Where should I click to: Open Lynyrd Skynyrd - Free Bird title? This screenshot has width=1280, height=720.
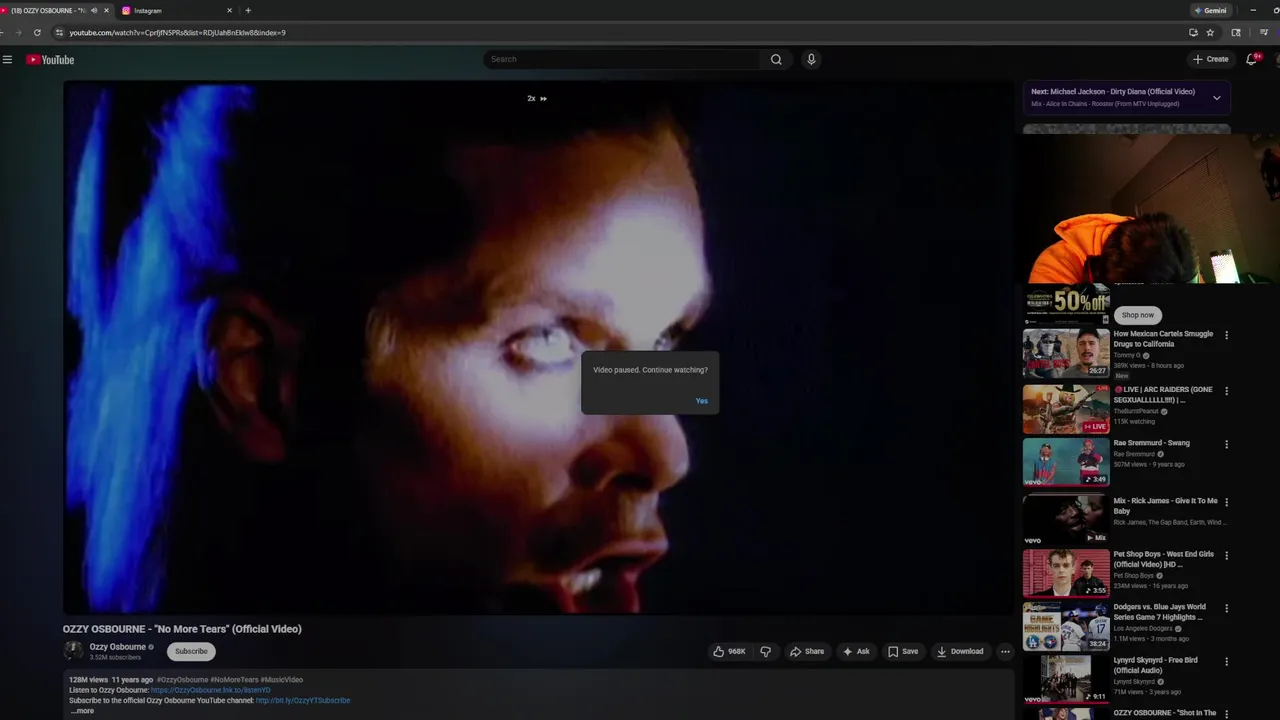coord(1155,665)
